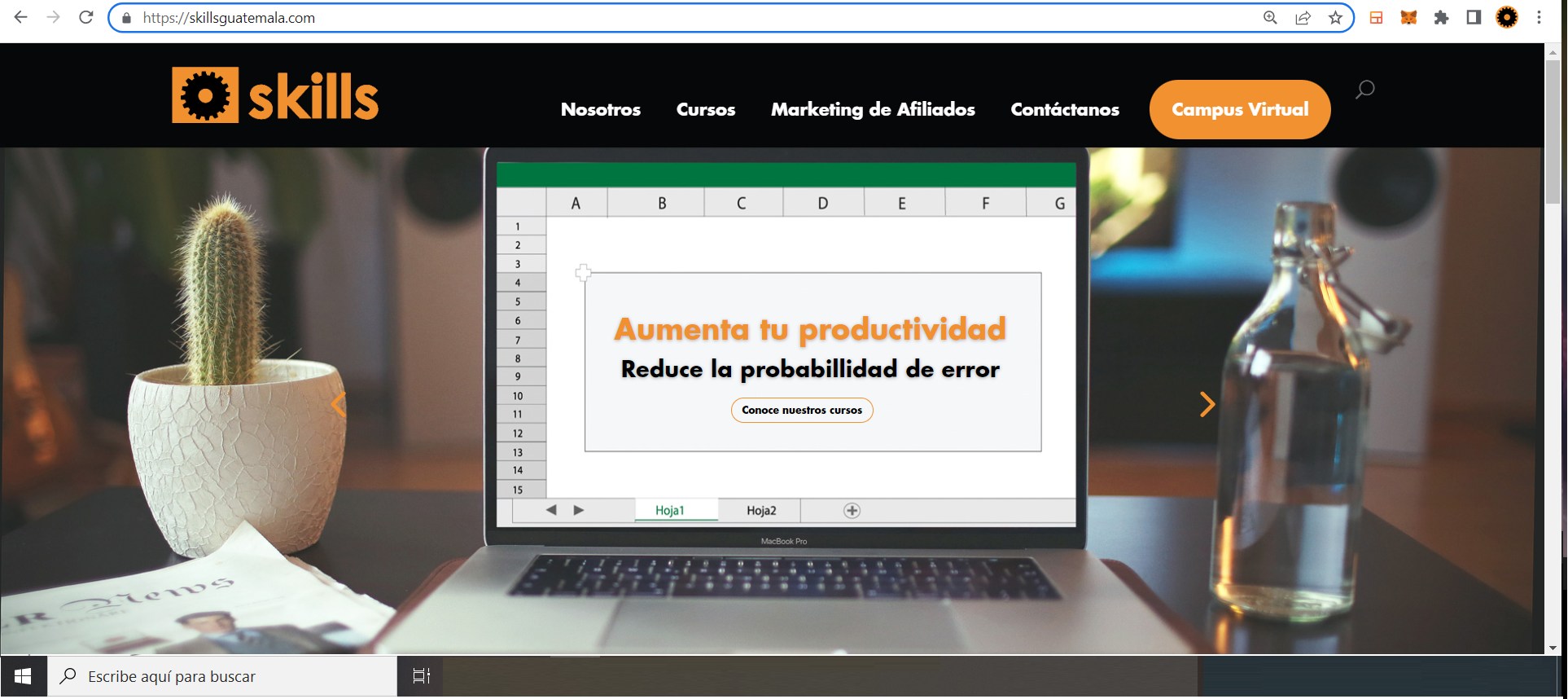The width and height of the screenshot is (1568, 699).
Task: Open the Windows Start menu
Action: pos(23,676)
